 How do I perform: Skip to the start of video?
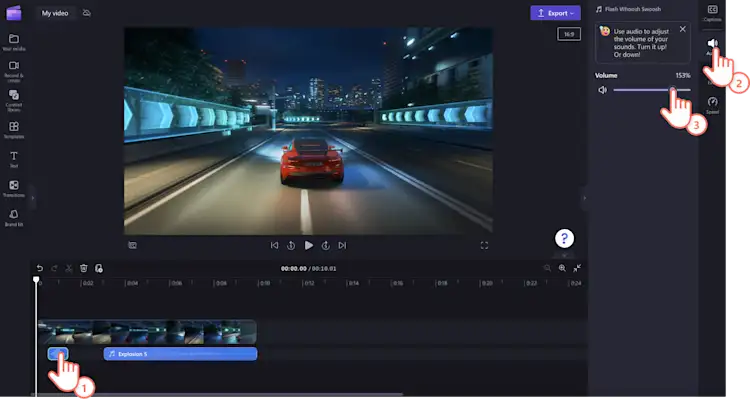tap(274, 245)
